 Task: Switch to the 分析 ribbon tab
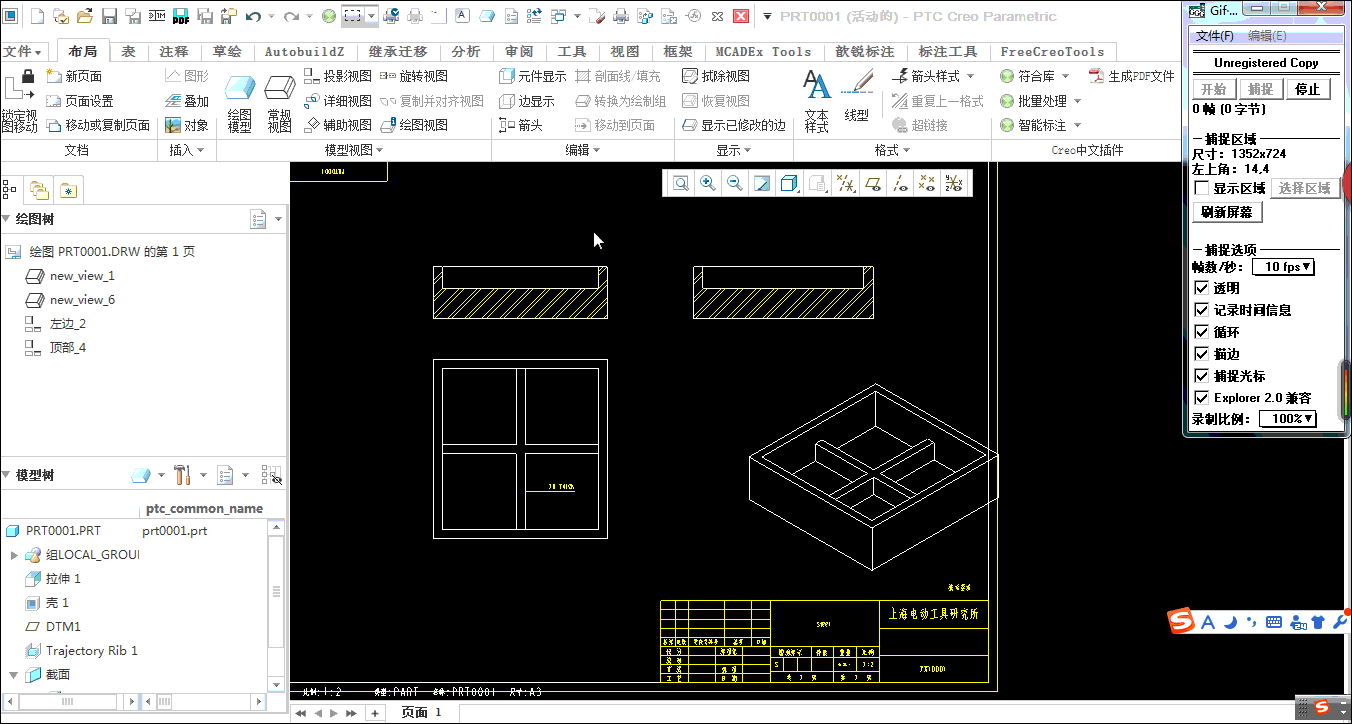[465, 52]
